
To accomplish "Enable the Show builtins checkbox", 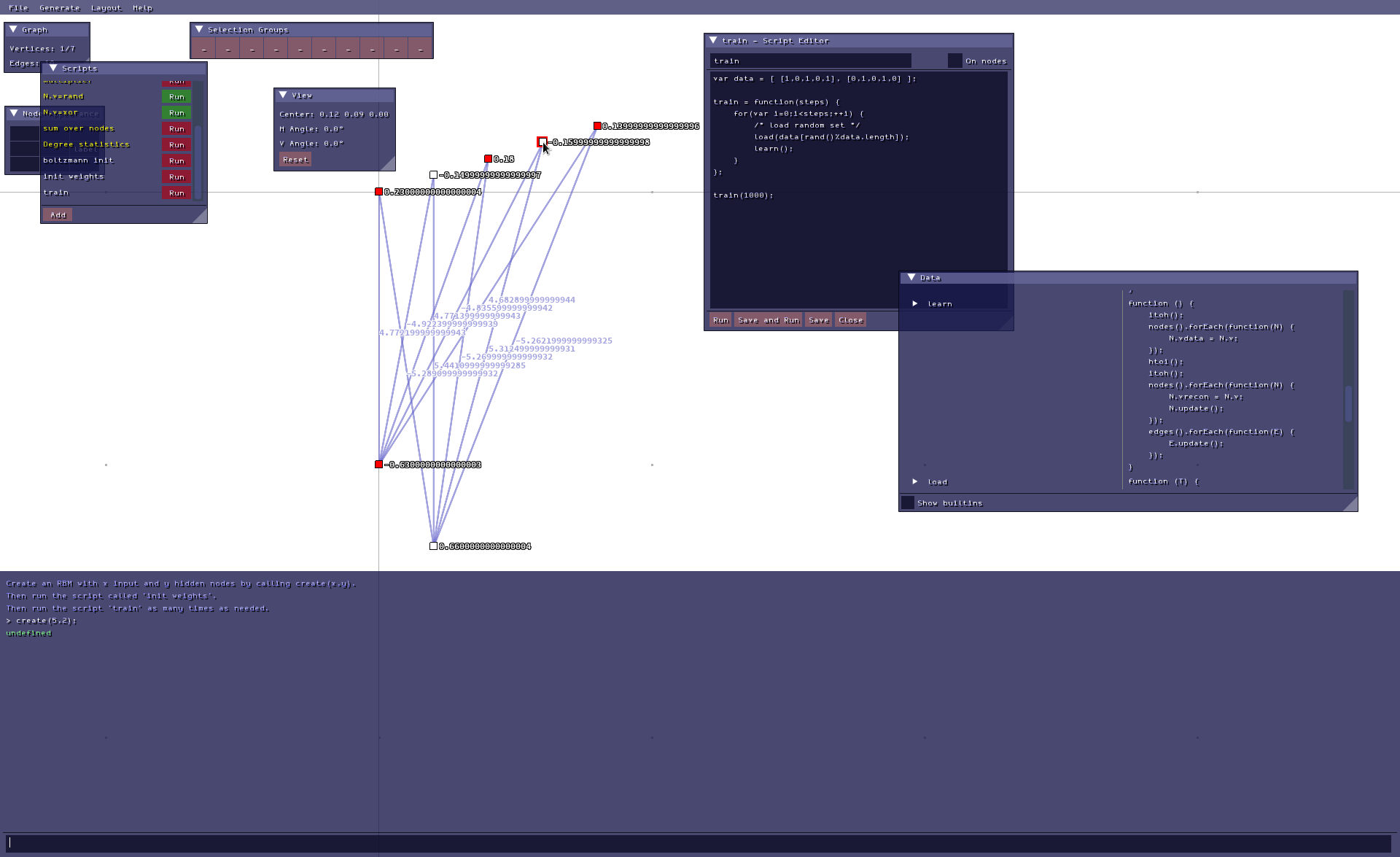I will tap(908, 503).
